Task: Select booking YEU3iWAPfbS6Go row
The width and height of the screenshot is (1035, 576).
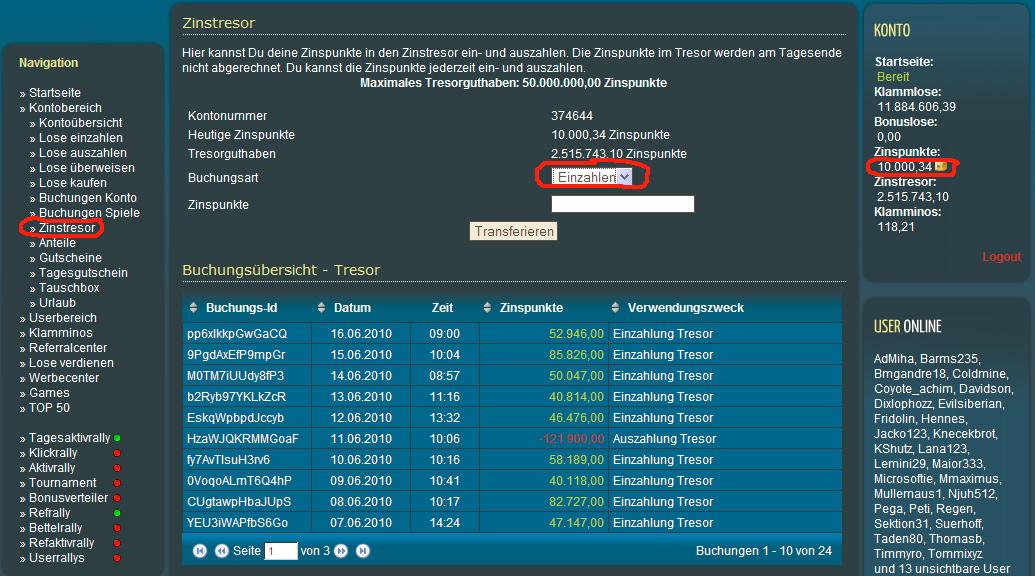Action: pyautogui.click(x=512, y=523)
